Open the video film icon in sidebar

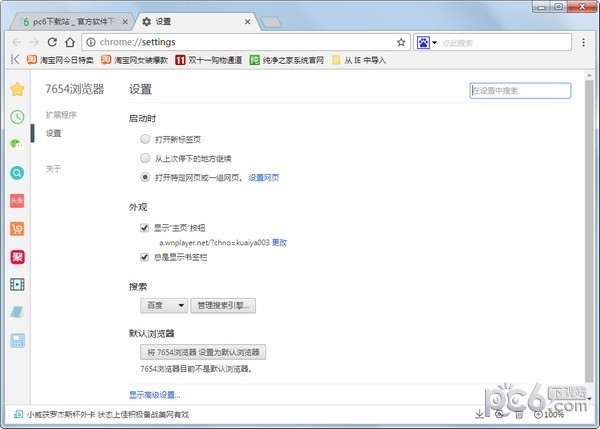(x=17, y=284)
